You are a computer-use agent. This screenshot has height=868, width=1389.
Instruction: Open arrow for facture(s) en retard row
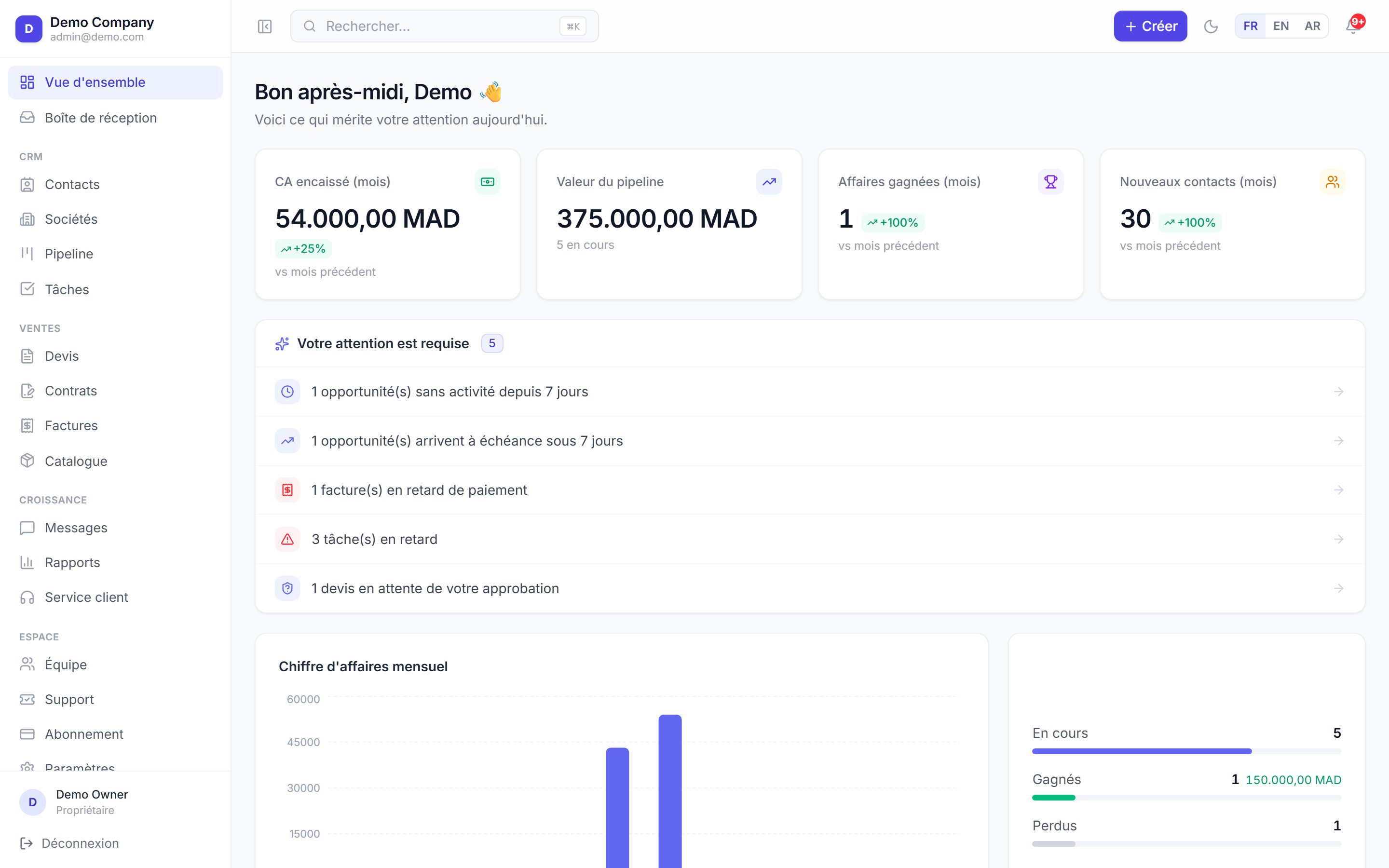click(x=1339, y=490)
